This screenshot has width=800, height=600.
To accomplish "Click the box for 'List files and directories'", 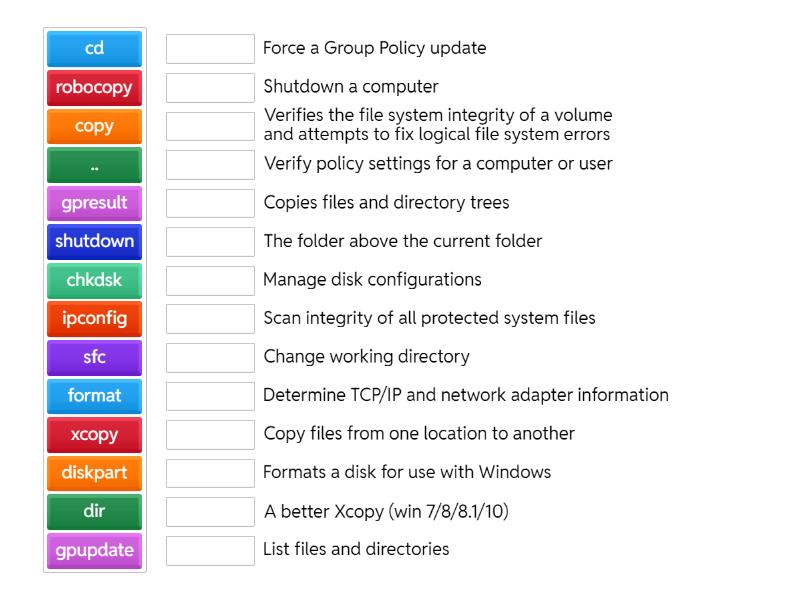I will pos(210,550).
